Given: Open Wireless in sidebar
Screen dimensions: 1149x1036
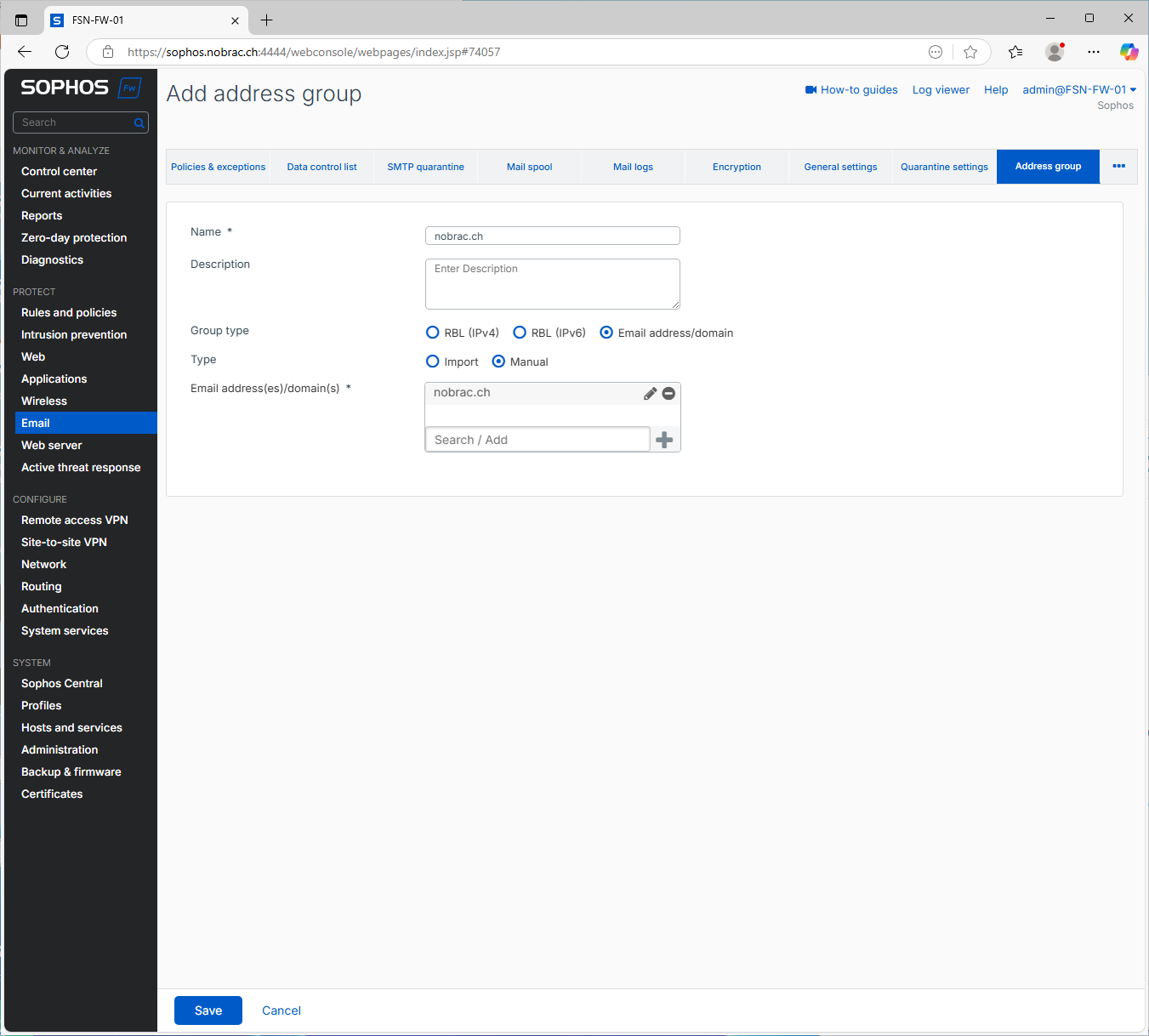Looking at the screenshot, I should pyautogui.click(x=44, y=401).
